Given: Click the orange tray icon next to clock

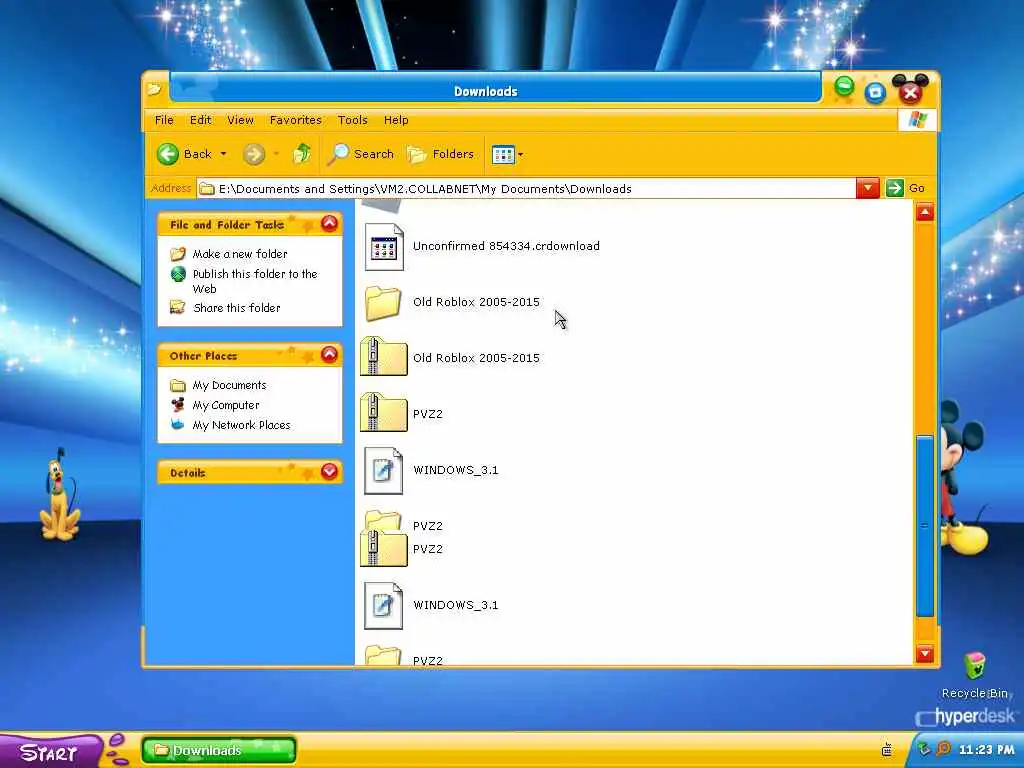Looking at the screenshot, I should pos(943,749).
